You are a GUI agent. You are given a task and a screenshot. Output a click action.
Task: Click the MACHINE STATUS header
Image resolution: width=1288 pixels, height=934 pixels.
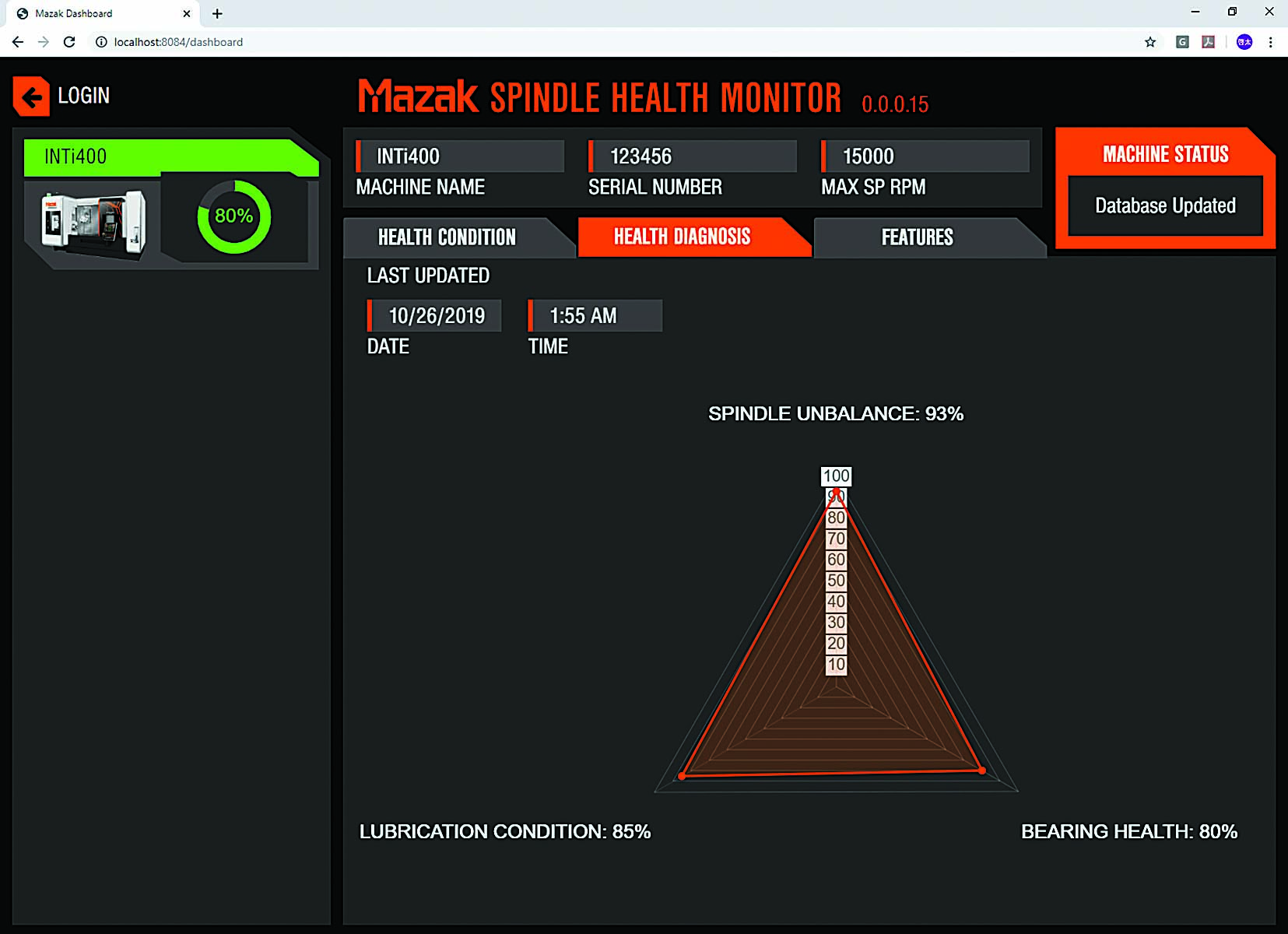point(1165,154)
